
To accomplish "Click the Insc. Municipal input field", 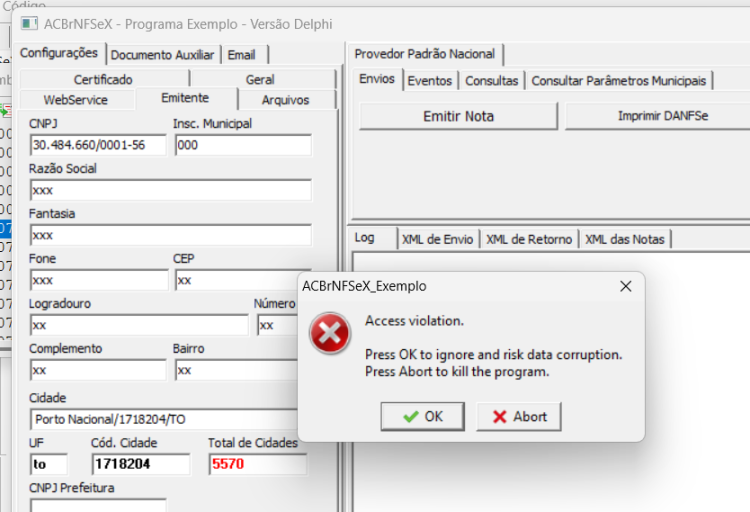I will pyautogui.click(x=243, y=145).
